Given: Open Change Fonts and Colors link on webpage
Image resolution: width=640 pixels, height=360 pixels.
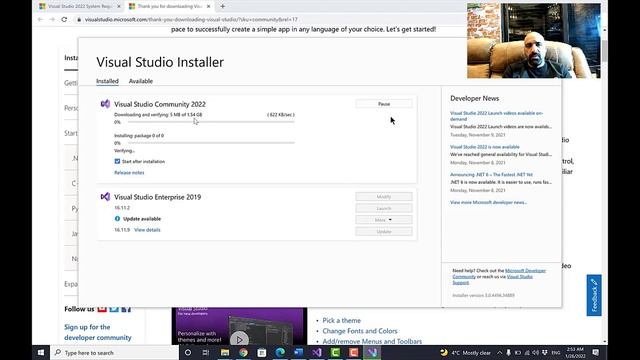Looking at the screenshot, I should click(360, 331).
